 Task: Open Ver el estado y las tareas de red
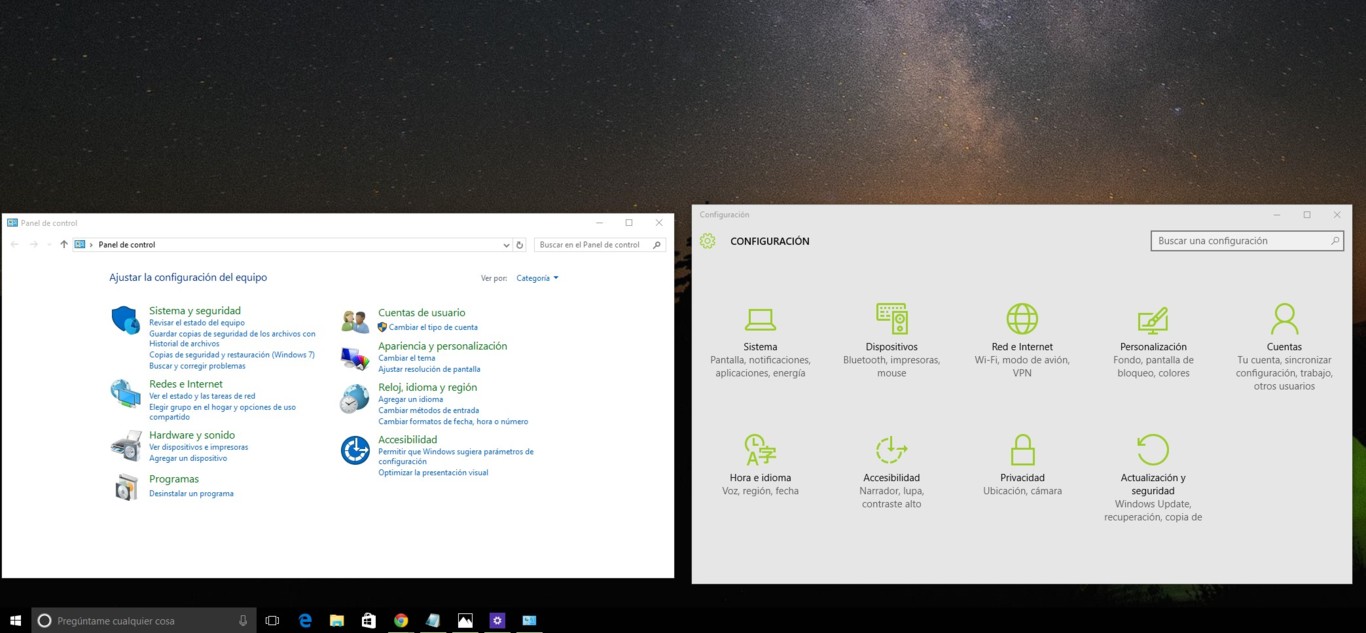click(x=202, y=396)
